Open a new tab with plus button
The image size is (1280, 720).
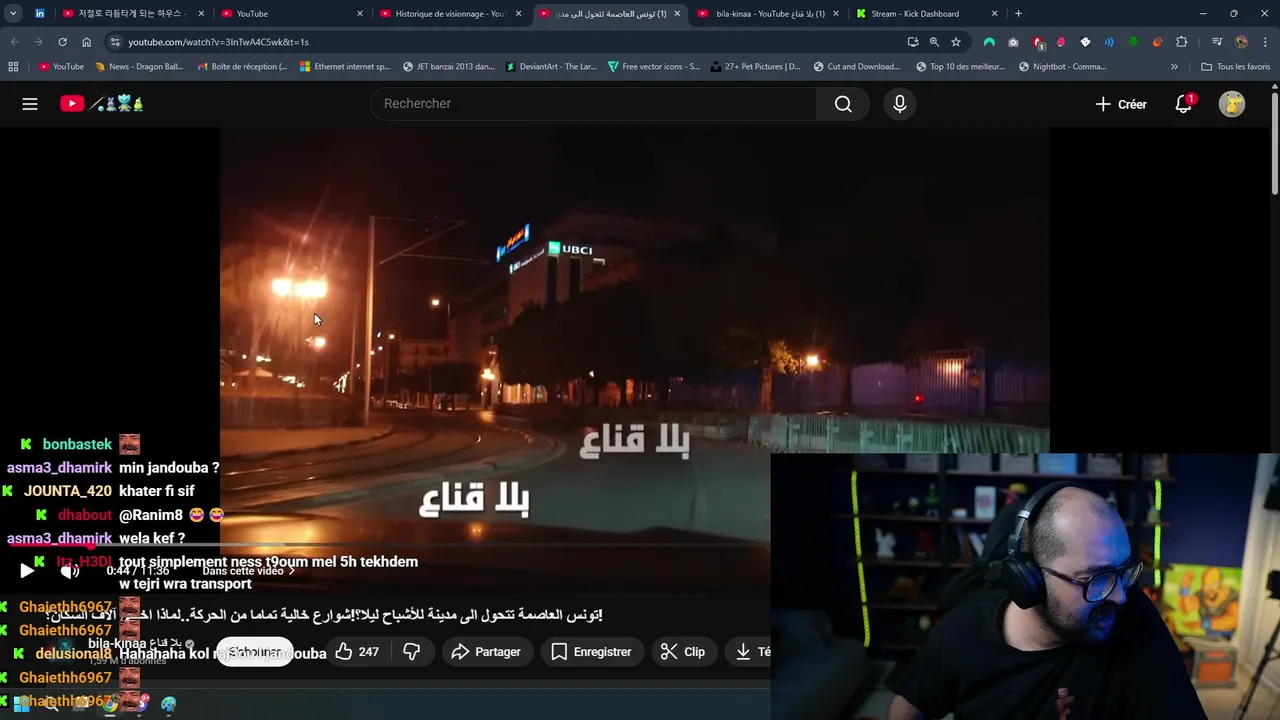[x=1018, y=14]
